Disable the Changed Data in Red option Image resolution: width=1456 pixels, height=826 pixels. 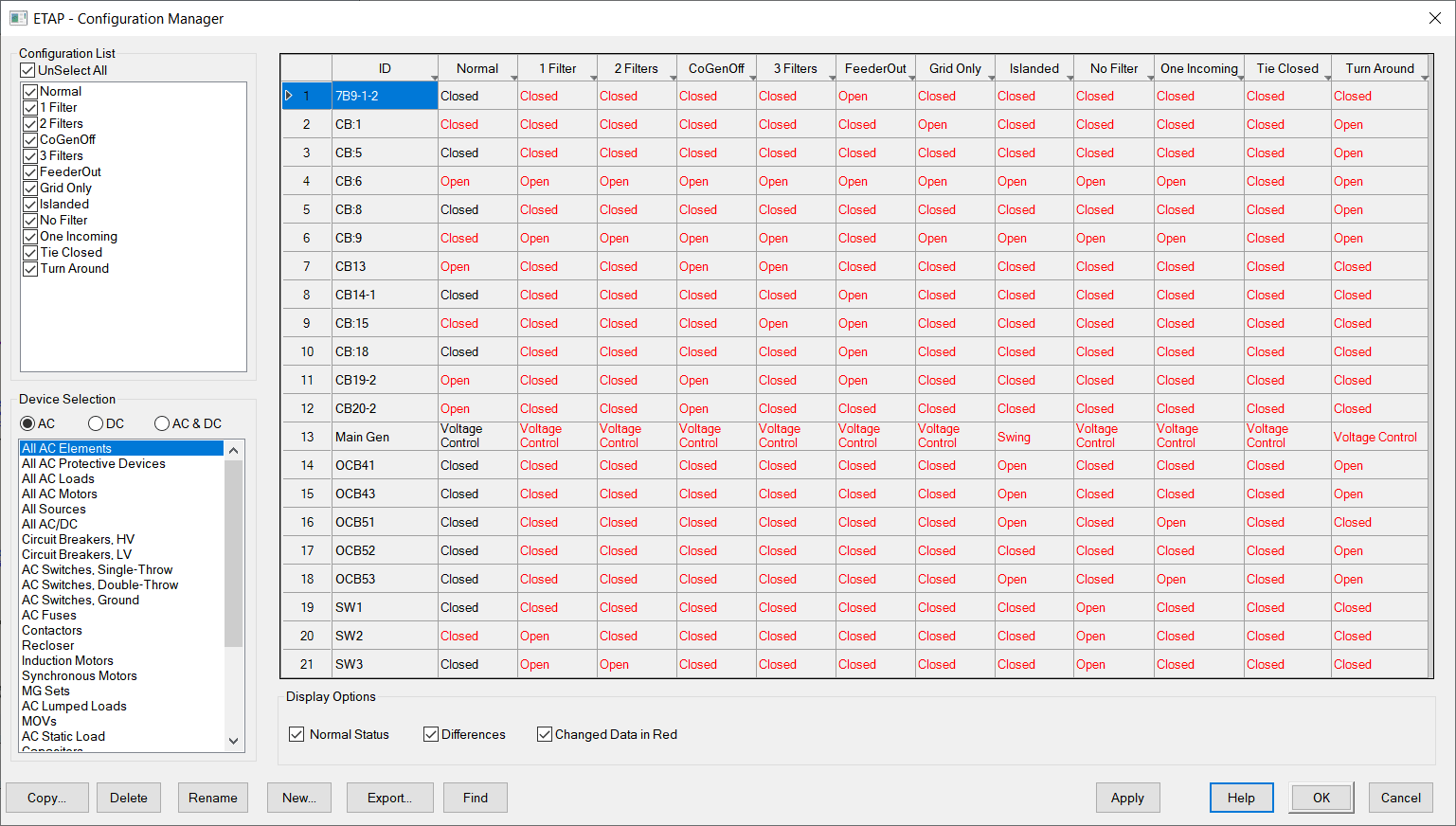point(545,734)
